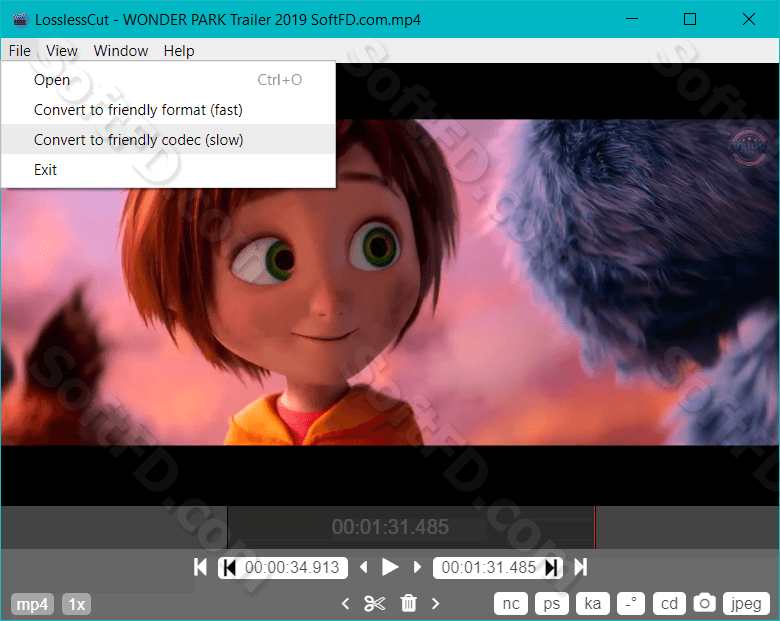Minimize the LosslessCut window
This screenshot has height=621, width=780.
point(632,19)
